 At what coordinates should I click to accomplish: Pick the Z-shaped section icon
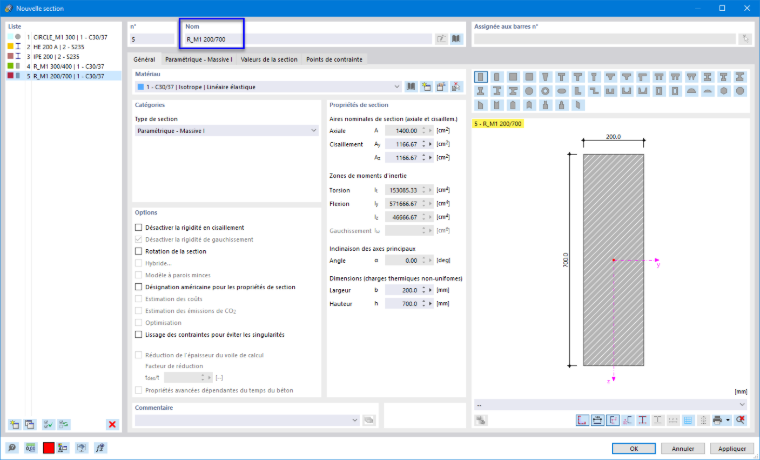click(594, 91)
